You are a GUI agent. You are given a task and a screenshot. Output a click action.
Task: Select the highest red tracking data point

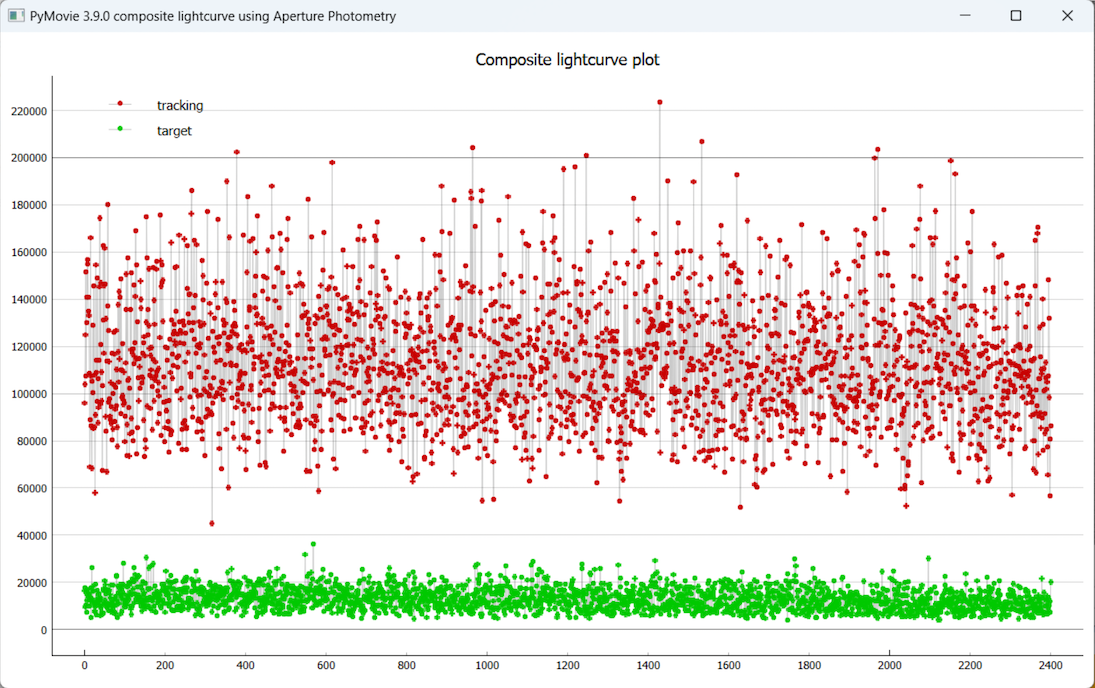pyautogui.click(x=659, y=102)
